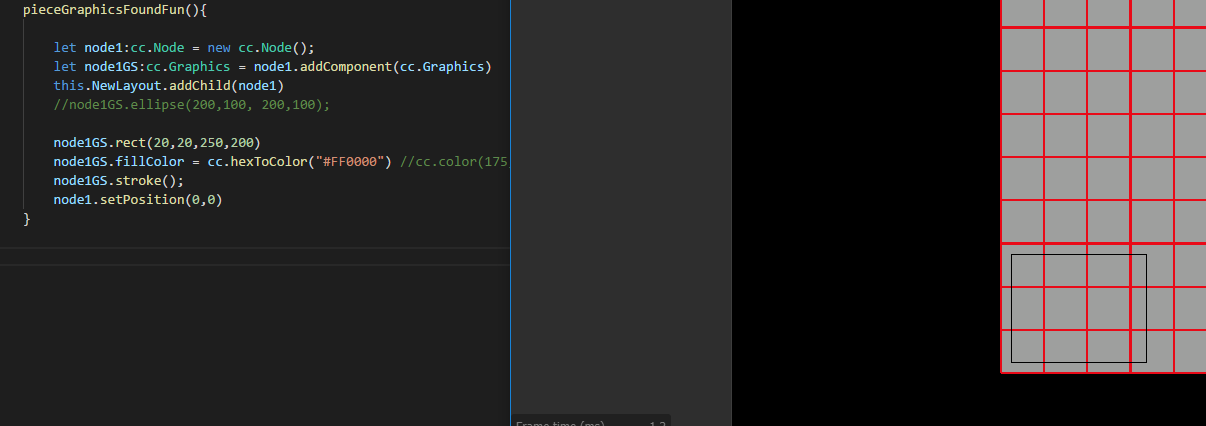Click the commented-out node1GS.ellipse line
Viewport: 1206px width, 426px height.
coord(192,105)
